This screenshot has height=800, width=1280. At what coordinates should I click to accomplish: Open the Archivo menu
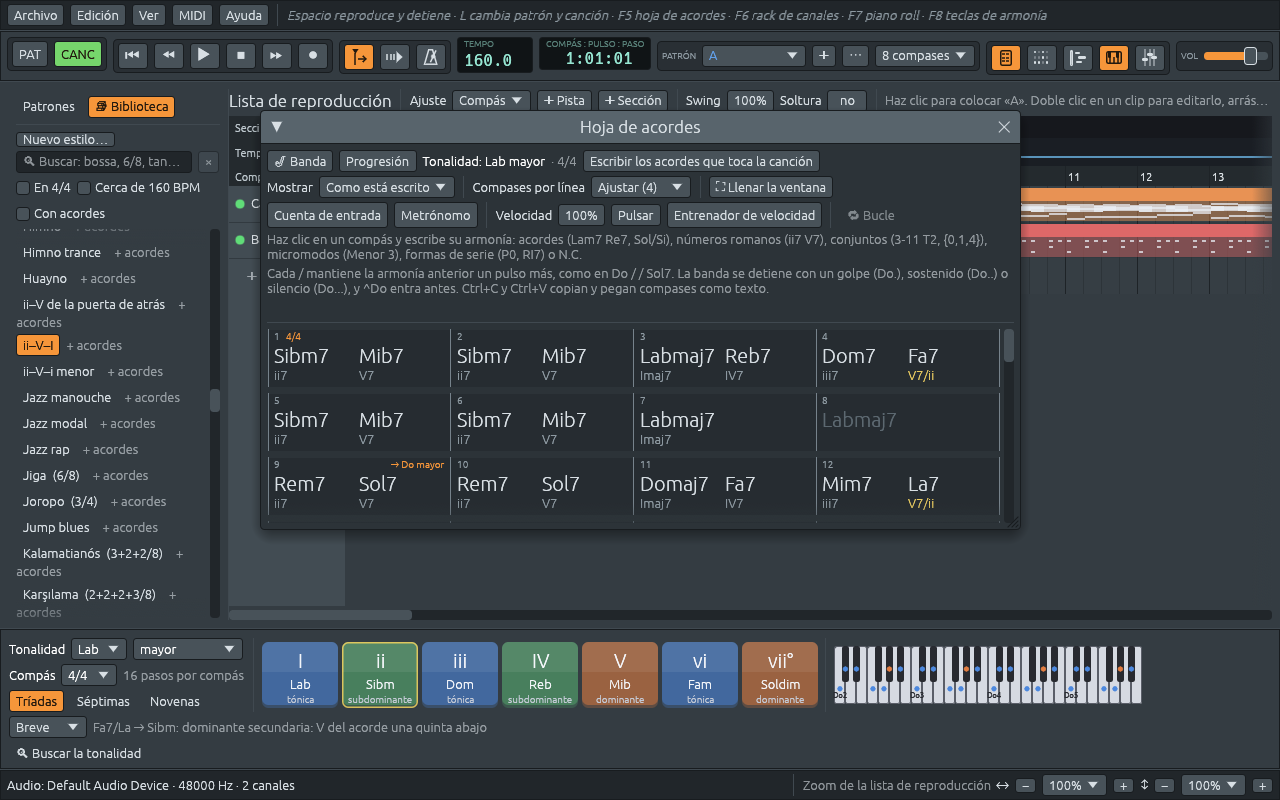pyautogui.click(x=36, y=15)
